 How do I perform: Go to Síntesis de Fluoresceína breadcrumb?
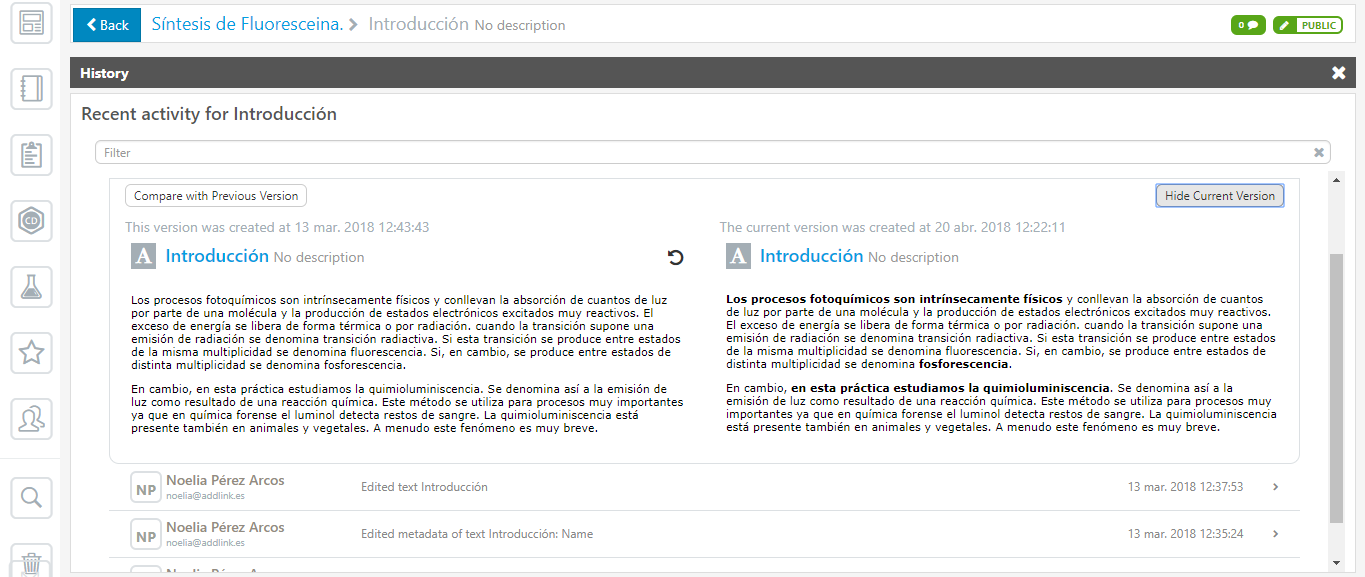coord(247,24)
